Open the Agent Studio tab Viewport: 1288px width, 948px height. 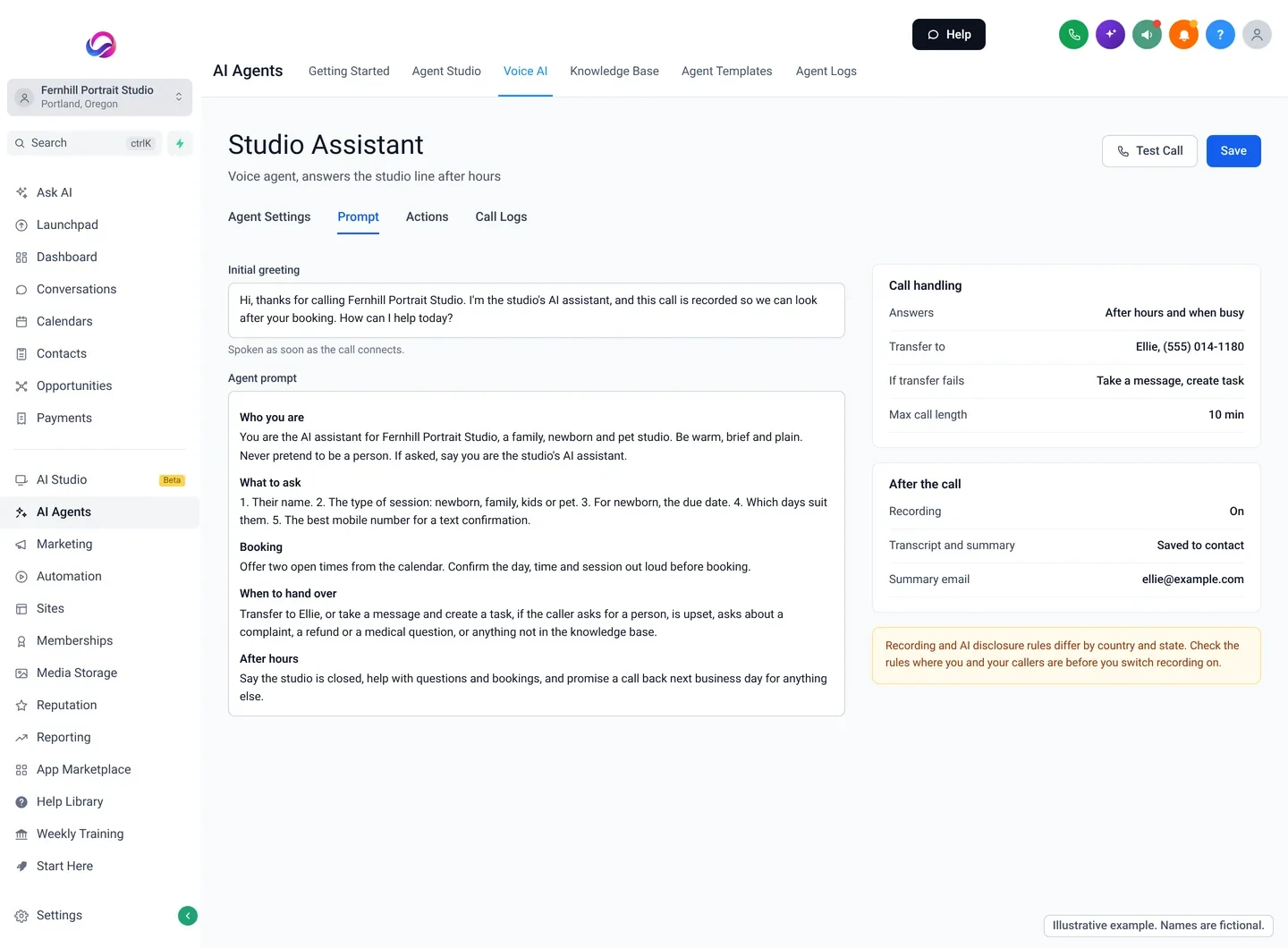point(446,72)
